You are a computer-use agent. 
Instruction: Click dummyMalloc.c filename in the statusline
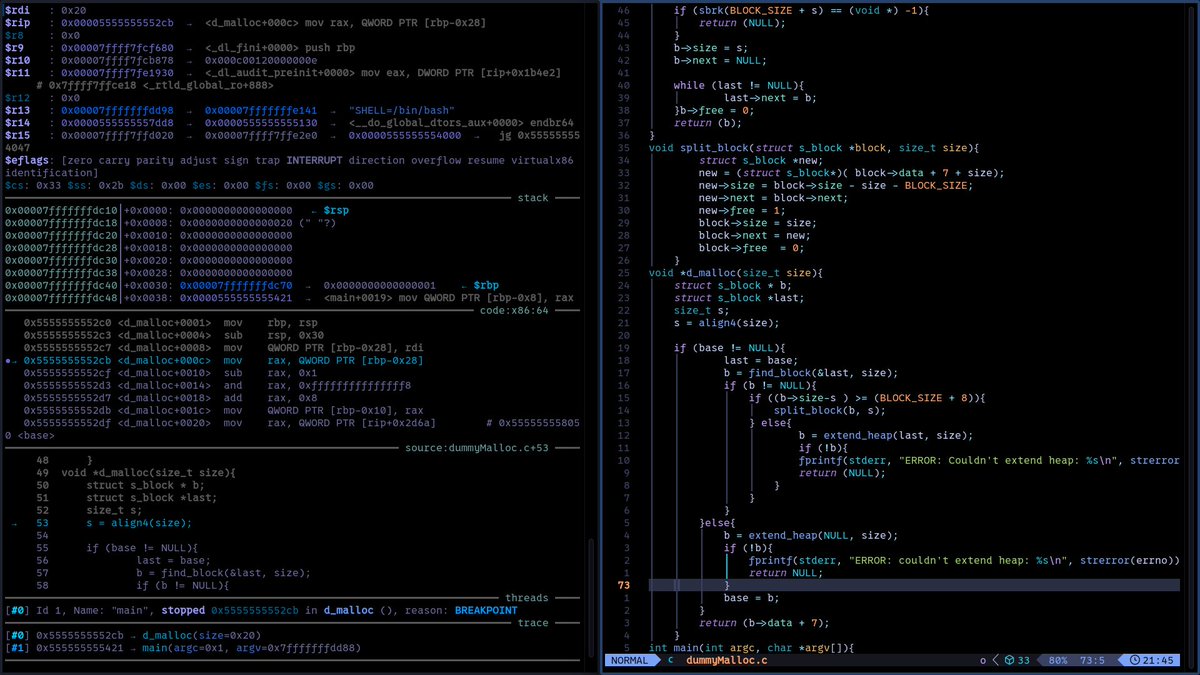pyautogui.click(x=726, y=660)
